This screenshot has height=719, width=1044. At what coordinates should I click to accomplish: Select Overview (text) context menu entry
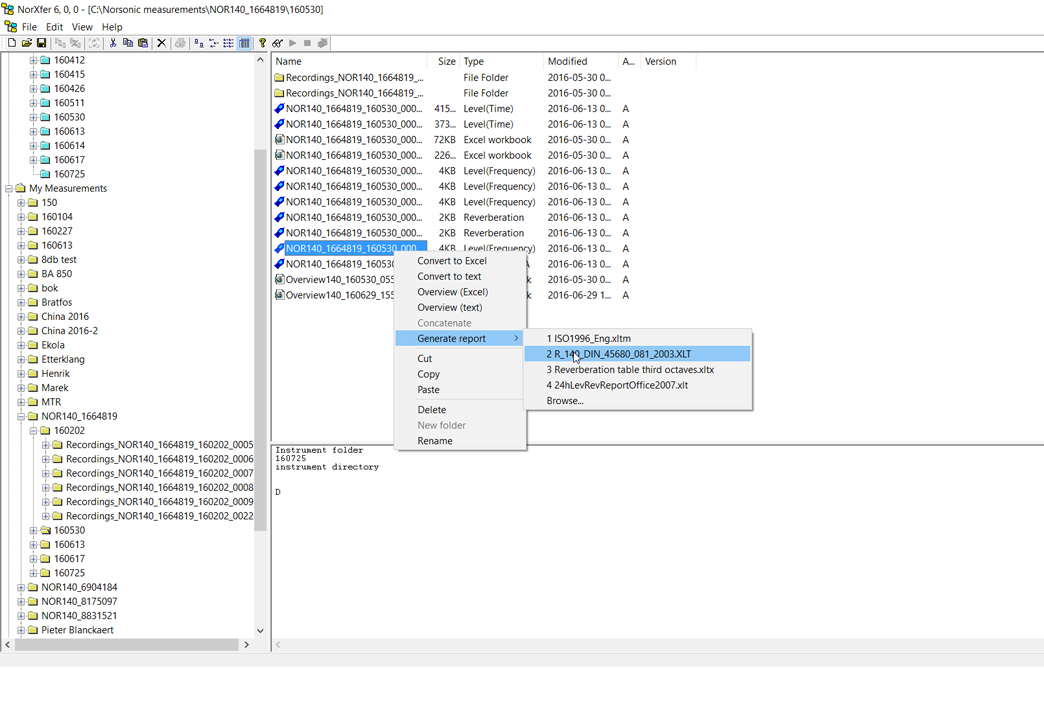(x=461, y=308)
